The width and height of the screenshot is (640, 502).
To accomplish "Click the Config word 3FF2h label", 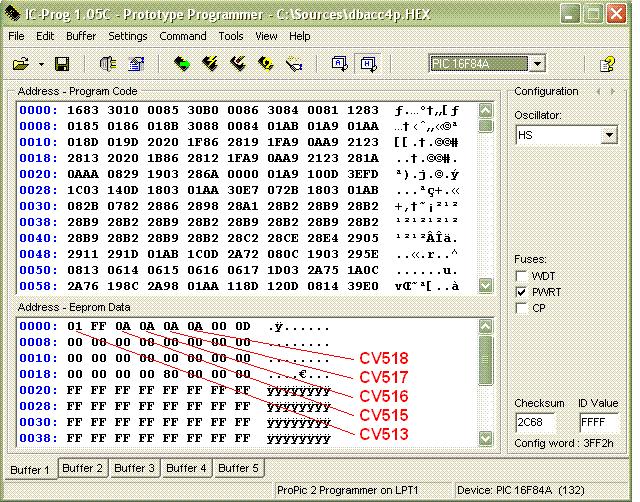I will (x=564, y=443).
